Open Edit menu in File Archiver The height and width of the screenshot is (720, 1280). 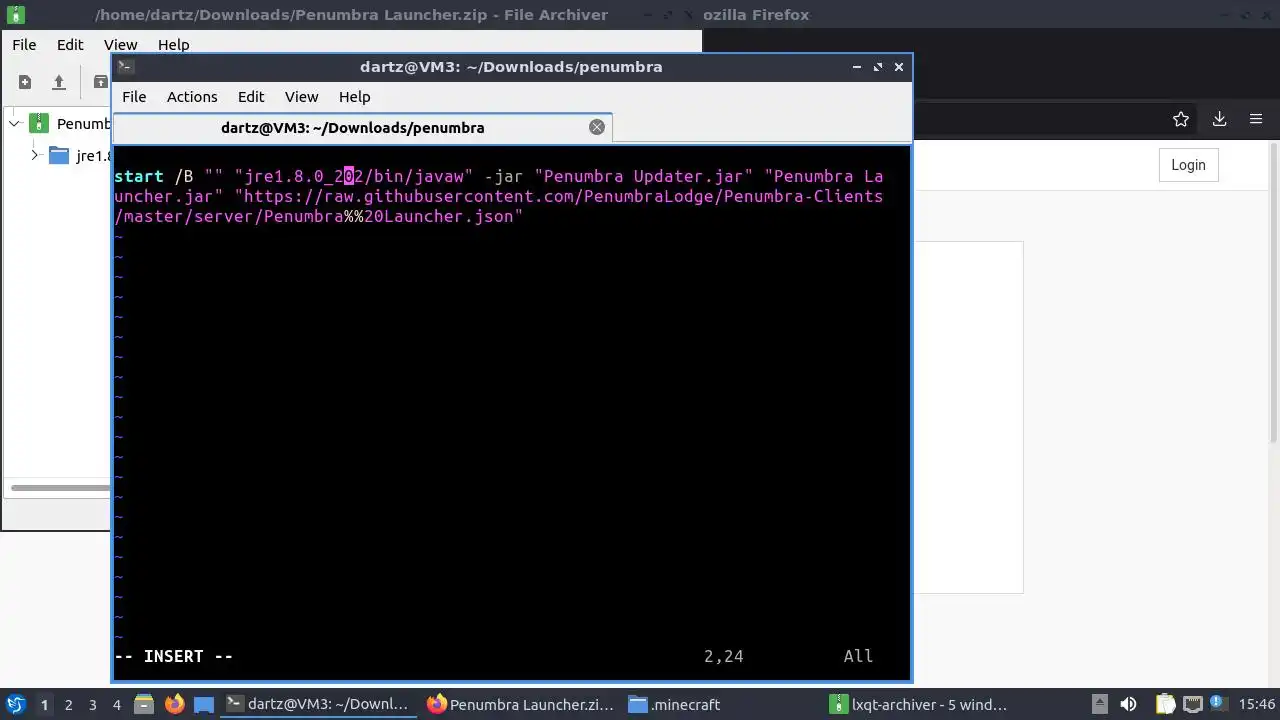click(x=70, y=45)
